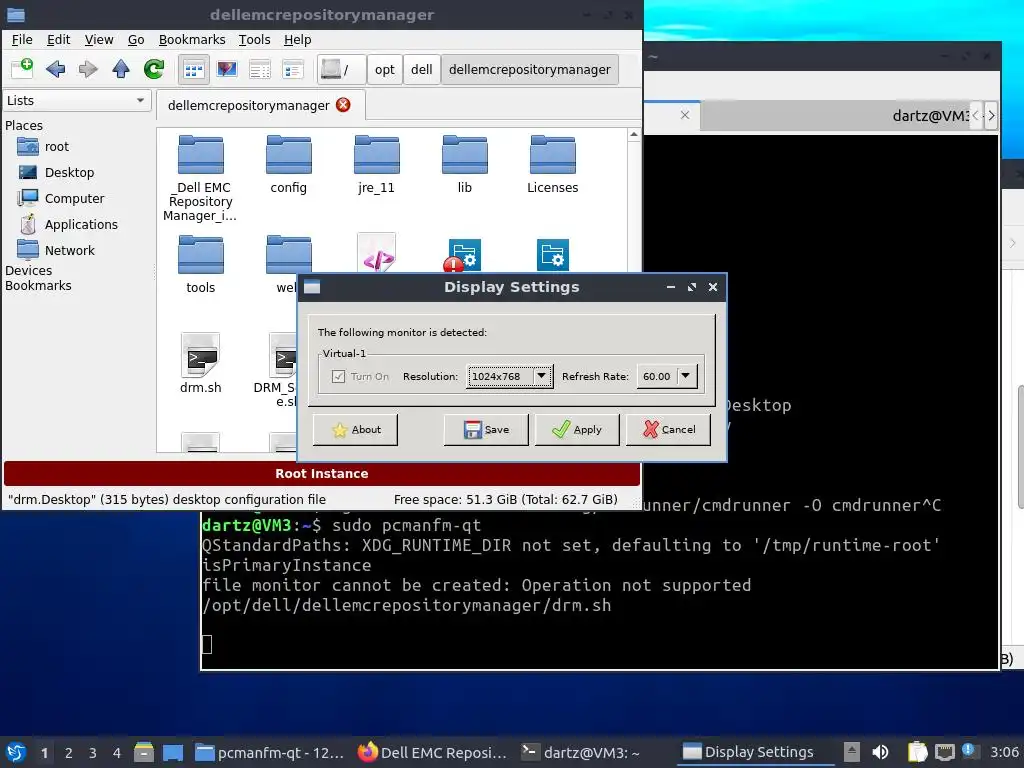Click terminal tab scroll right arrow
This screenshot has height=768, width=1024.
991,116
